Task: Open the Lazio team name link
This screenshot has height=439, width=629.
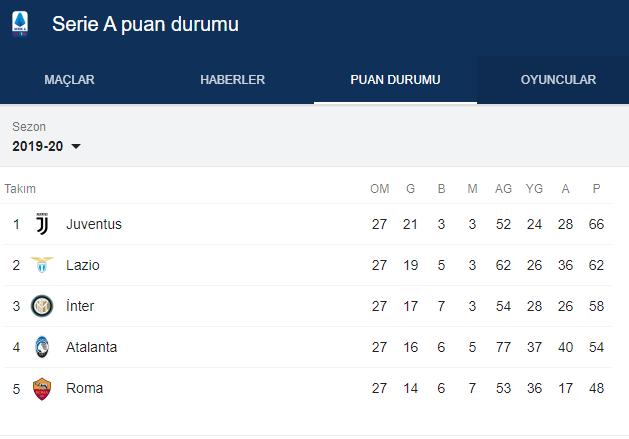Action: coord(83,265)
